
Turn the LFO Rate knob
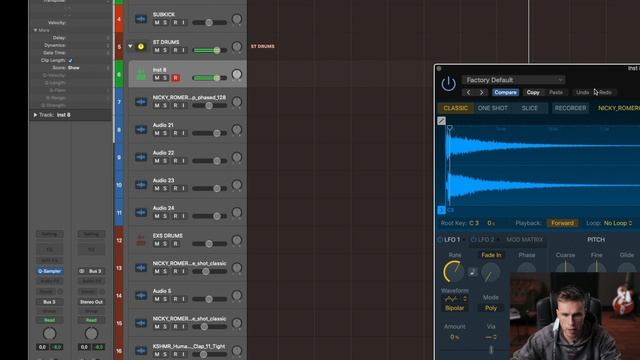[x=453, y=272]
